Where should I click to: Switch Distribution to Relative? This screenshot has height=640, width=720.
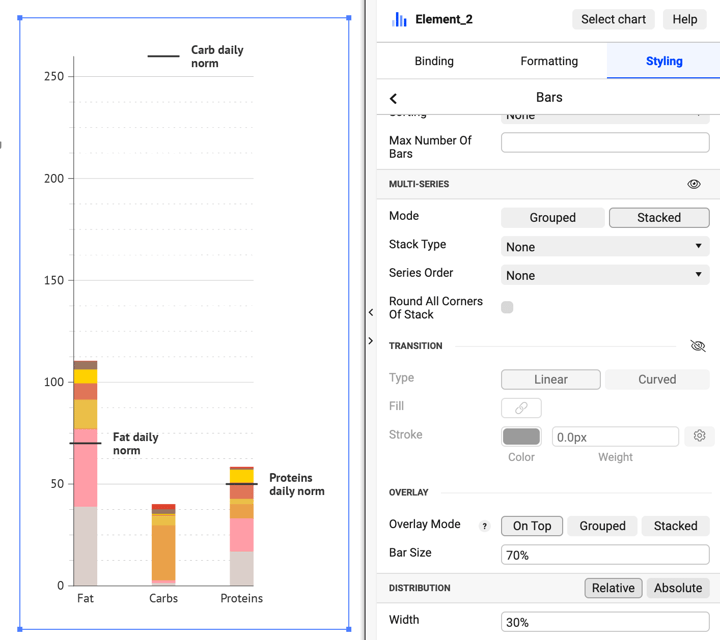coord(613,588)
